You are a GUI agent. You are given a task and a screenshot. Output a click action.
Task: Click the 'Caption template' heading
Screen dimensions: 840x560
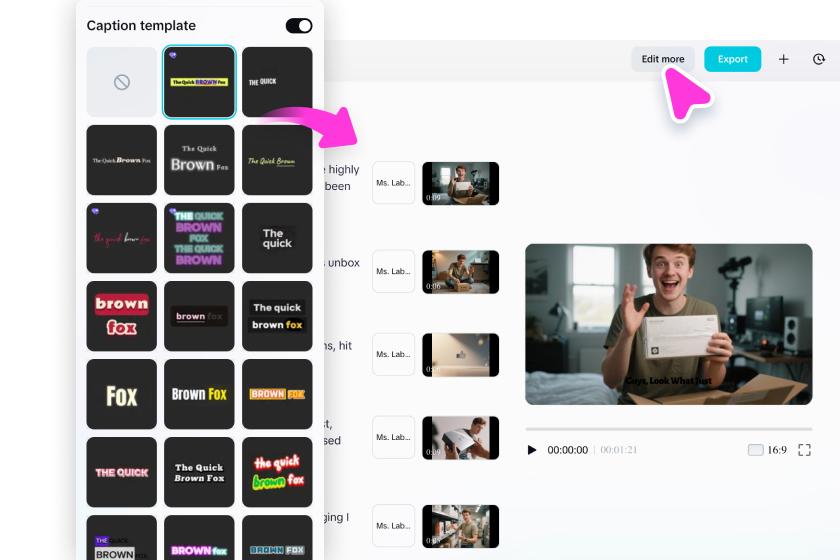[141, 26]
